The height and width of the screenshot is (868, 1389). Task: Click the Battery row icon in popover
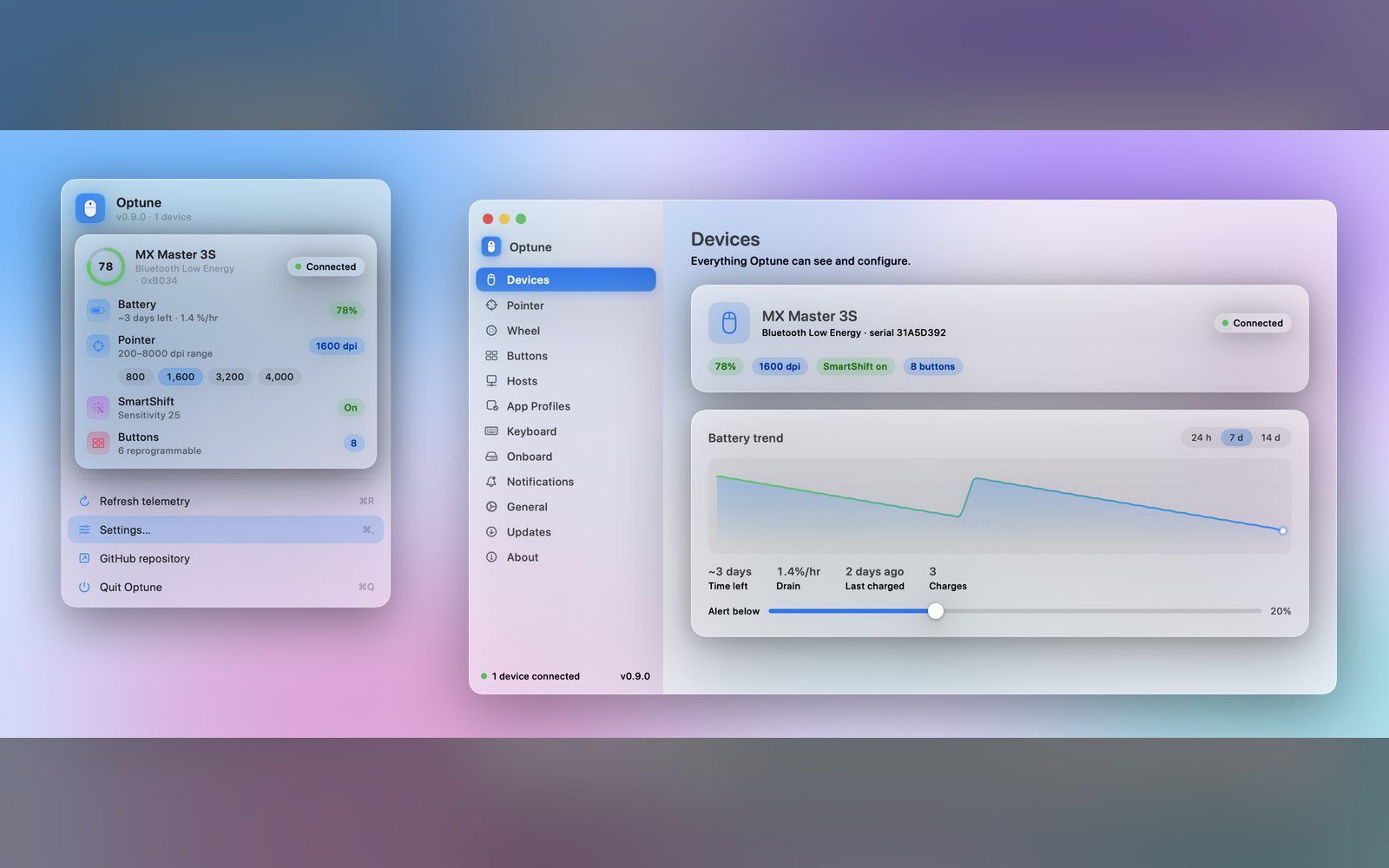[x=98, y=310]
